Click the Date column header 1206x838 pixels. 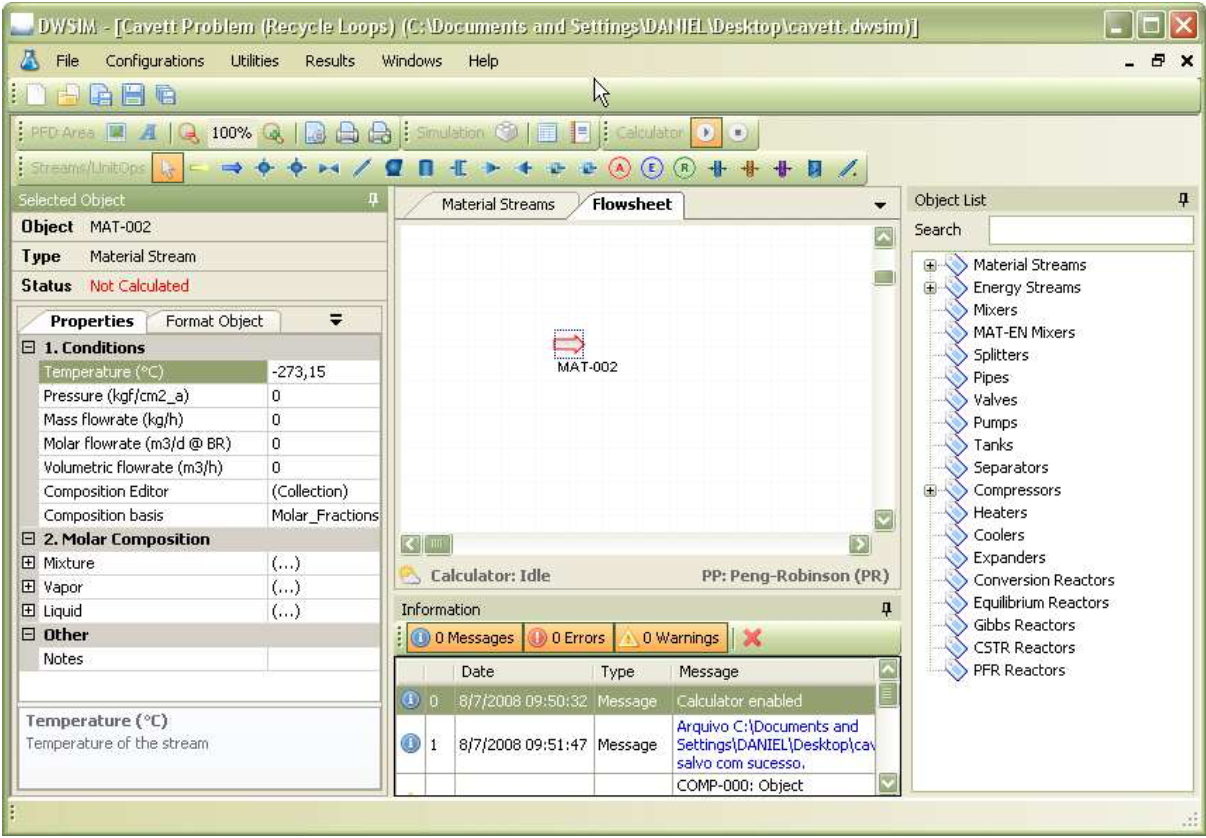[522, 672]
